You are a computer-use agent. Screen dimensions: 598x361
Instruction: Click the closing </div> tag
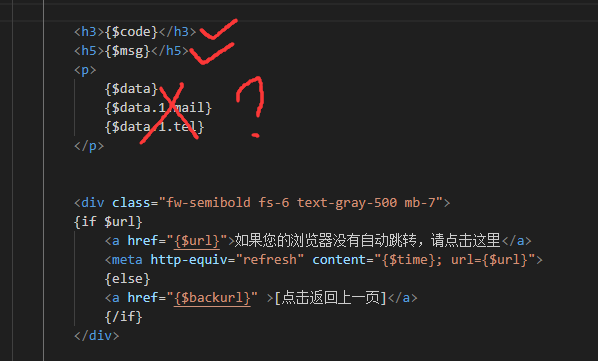point(96,336)
